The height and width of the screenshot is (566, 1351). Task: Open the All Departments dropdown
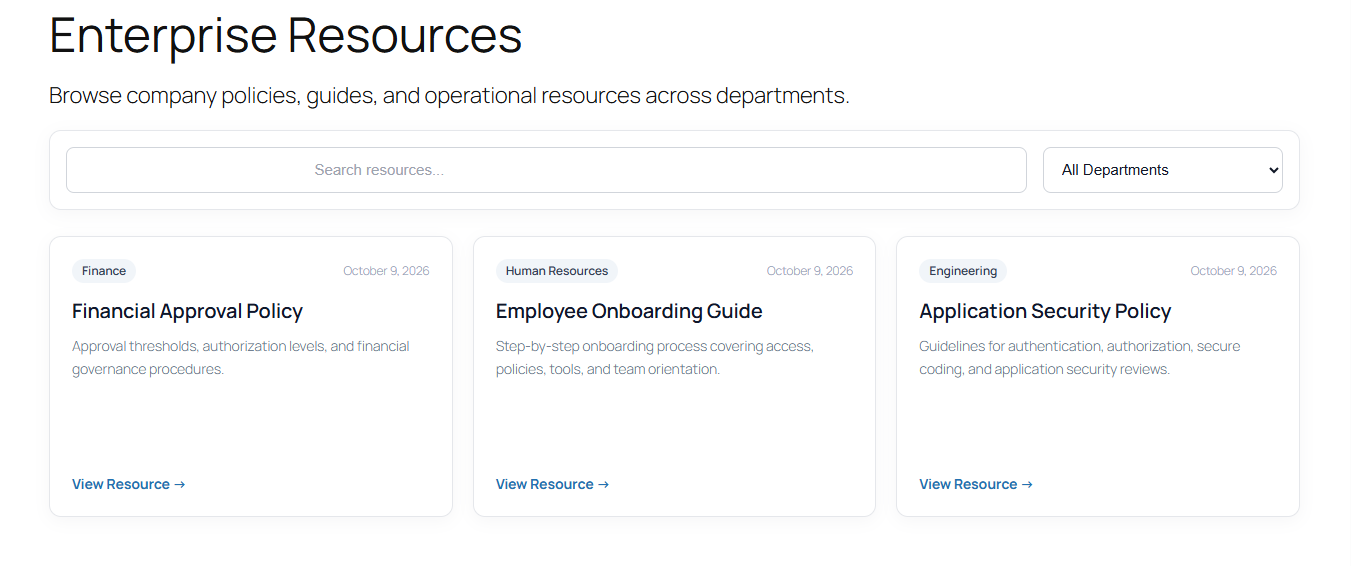pyautogui.click(x=1163, y=170)
